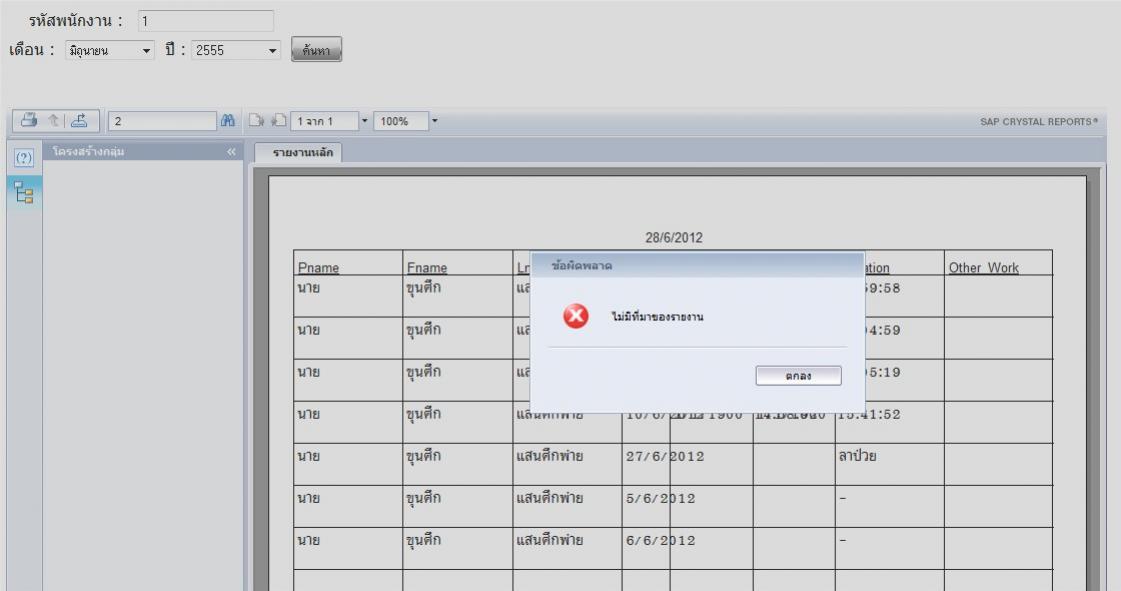Open the parameters panel icon
Screen dimensions: 1121x591
point(24,158)
